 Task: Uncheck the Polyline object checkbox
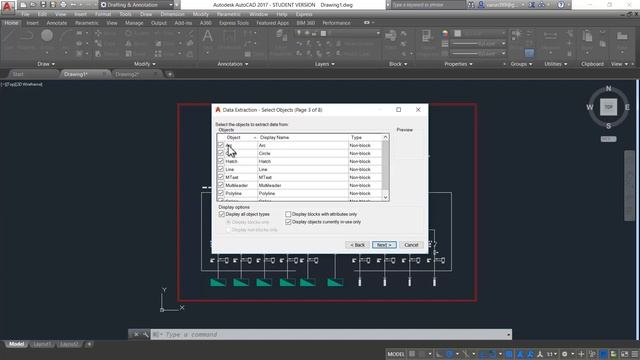pyautogui.click(x=221, y=193)
